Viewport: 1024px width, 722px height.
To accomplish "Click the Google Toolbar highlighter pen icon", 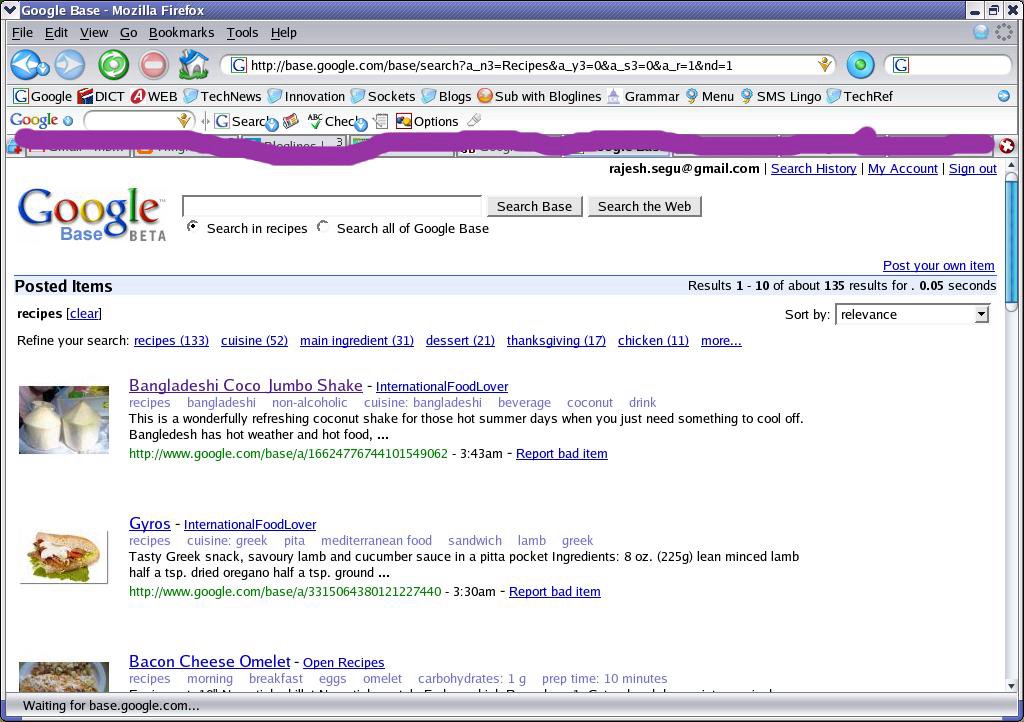I will pyautogui.click(x=475, y=120).
